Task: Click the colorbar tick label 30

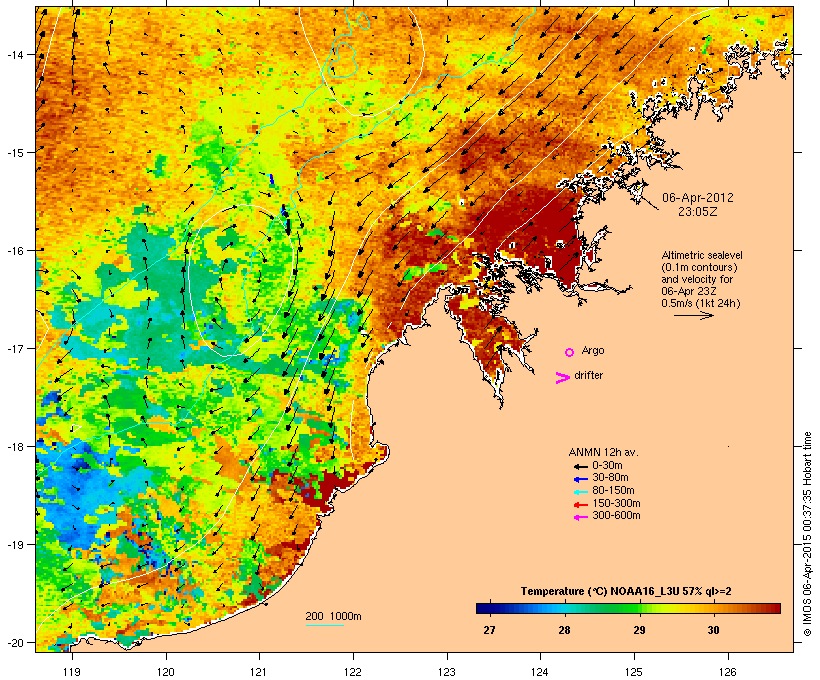Action: click(x=713, y=630)
